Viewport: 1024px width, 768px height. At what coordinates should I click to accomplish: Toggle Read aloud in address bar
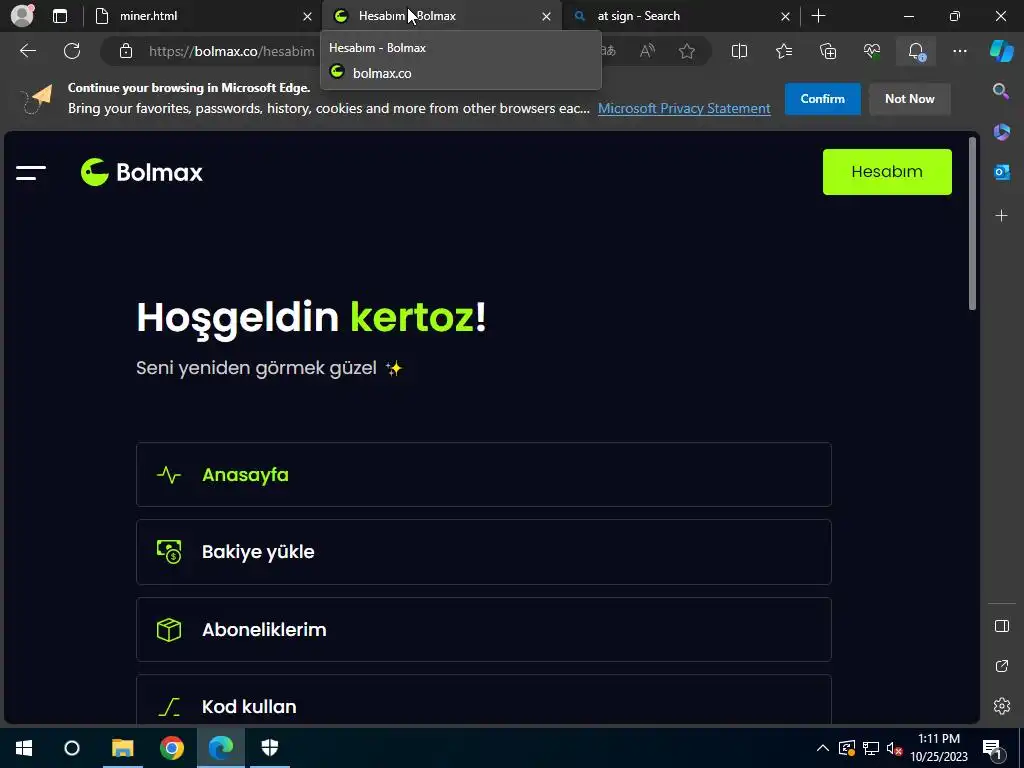pyautogui.click(x=647, y=51)
